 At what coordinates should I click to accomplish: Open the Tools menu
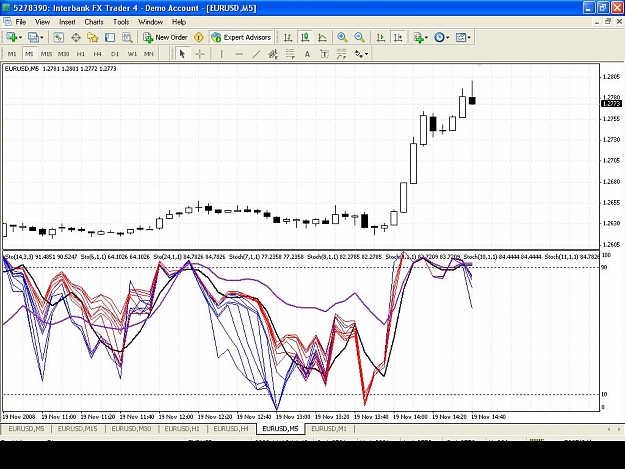tap(121, 22)
